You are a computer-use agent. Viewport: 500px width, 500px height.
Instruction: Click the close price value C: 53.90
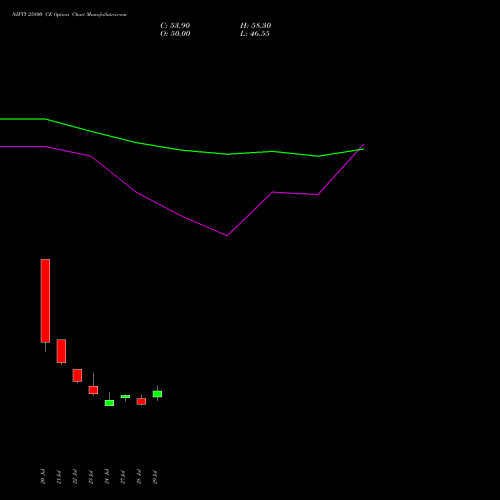pyautogui.click(x=175, y=26)
